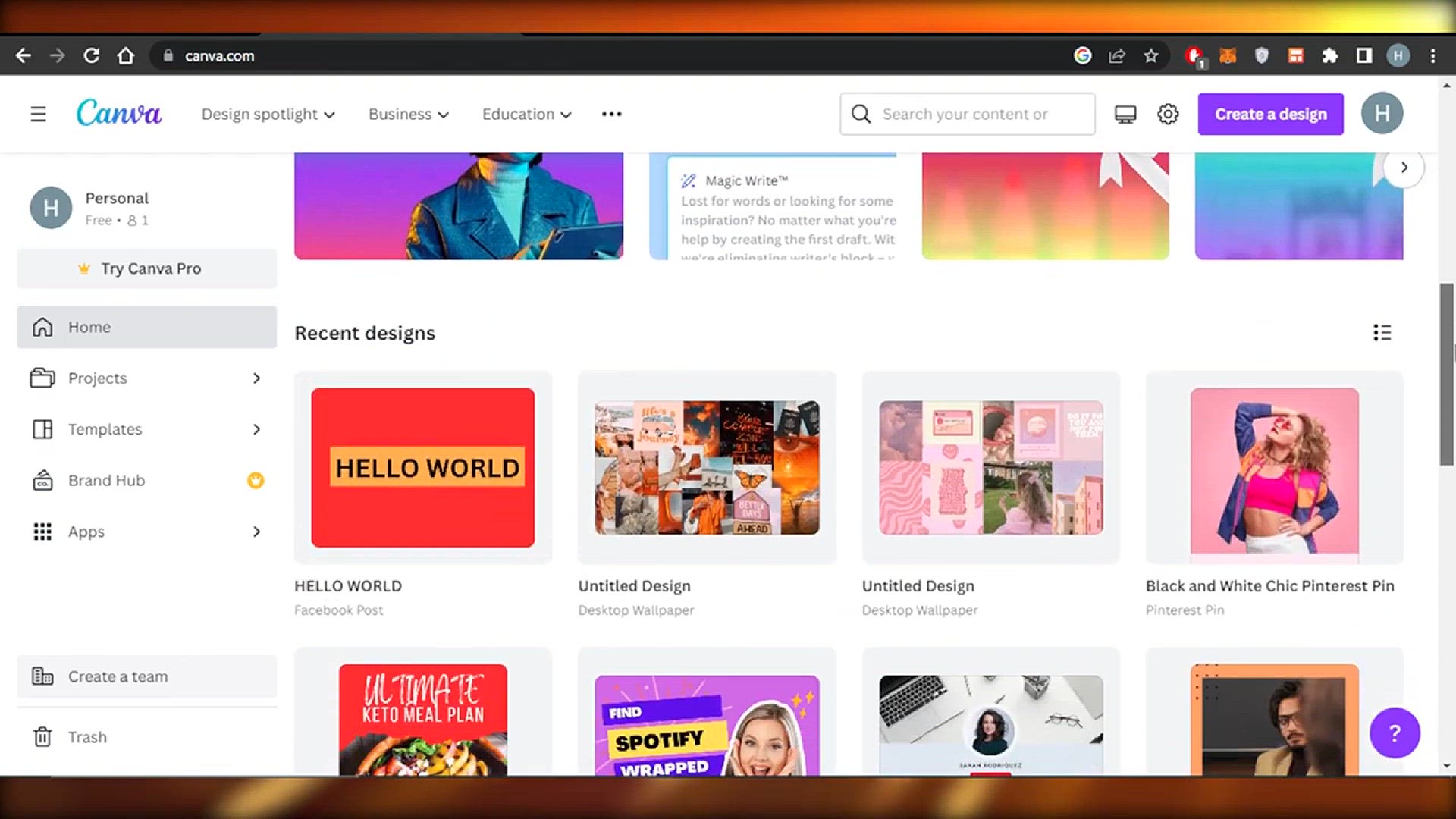Open Trash in sidebar

[x=147, y=737]
